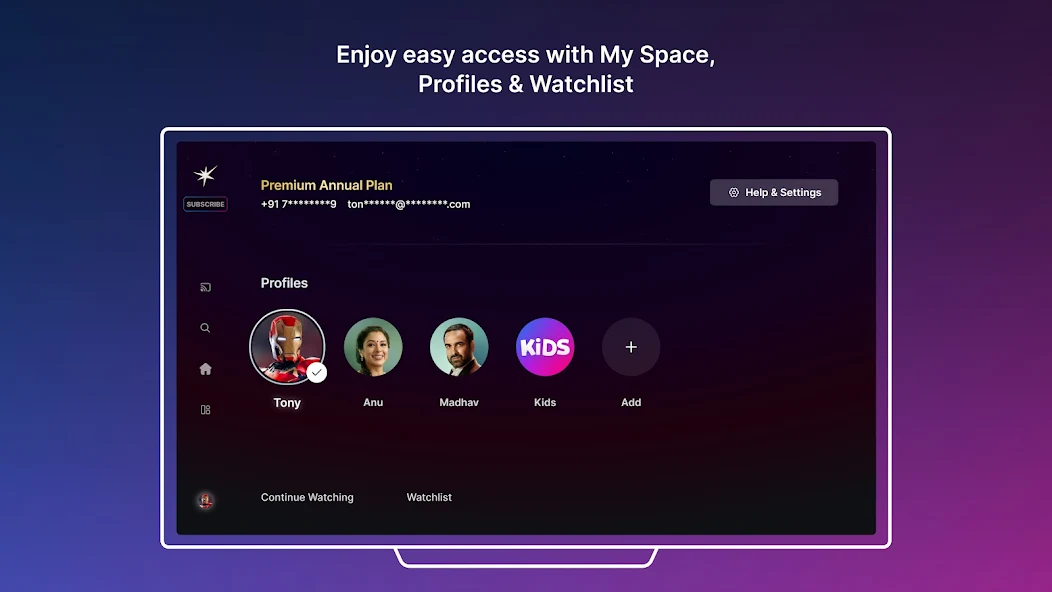Open the cast screen icon in sidebar

(205, 287)
